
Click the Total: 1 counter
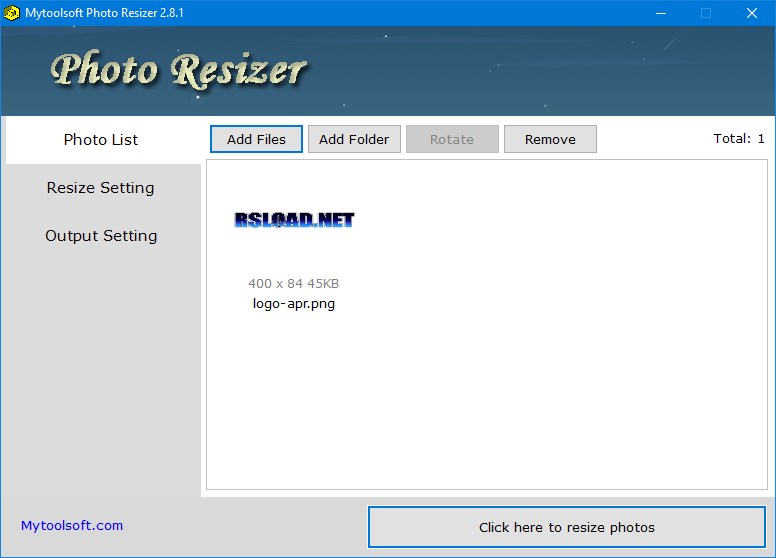point(739,139)
